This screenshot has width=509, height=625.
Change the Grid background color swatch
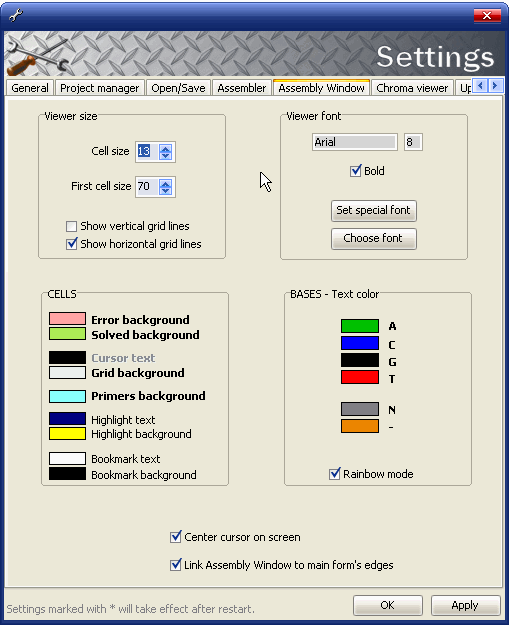point(67,372)
